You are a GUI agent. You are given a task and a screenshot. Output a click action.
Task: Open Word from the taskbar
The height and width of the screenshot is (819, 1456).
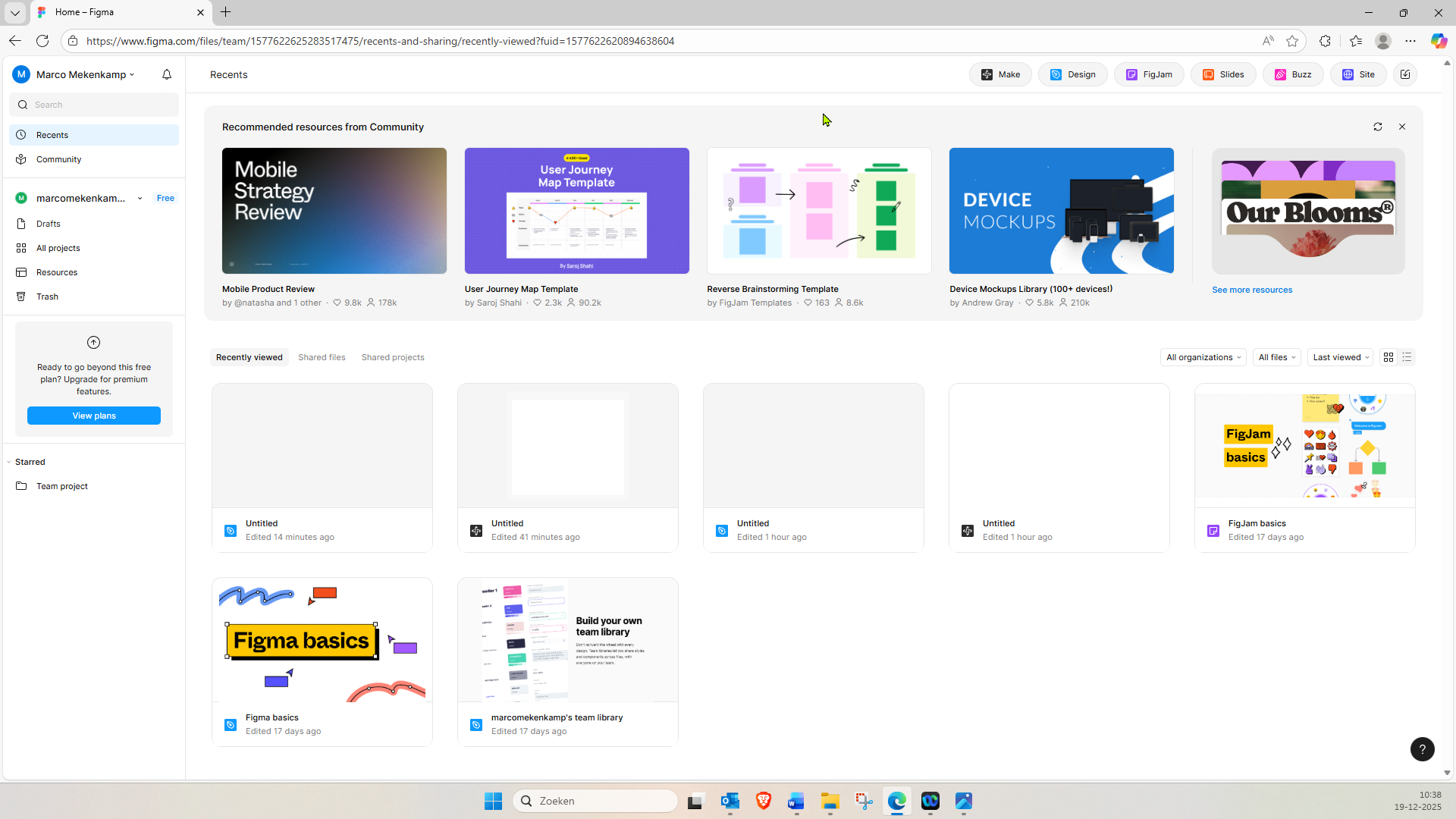coord(796,801)
